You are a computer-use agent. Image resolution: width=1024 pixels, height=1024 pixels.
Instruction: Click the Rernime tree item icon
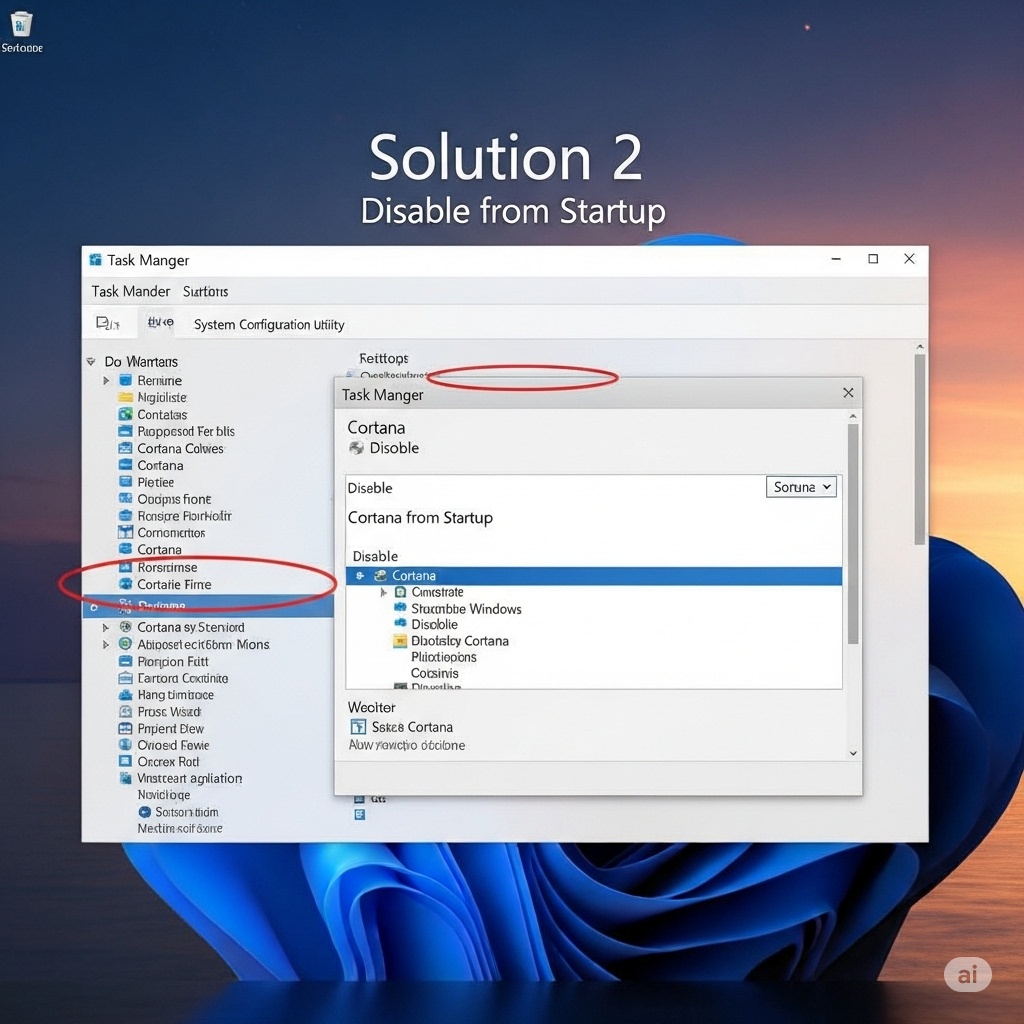click(x=125, y=380)
